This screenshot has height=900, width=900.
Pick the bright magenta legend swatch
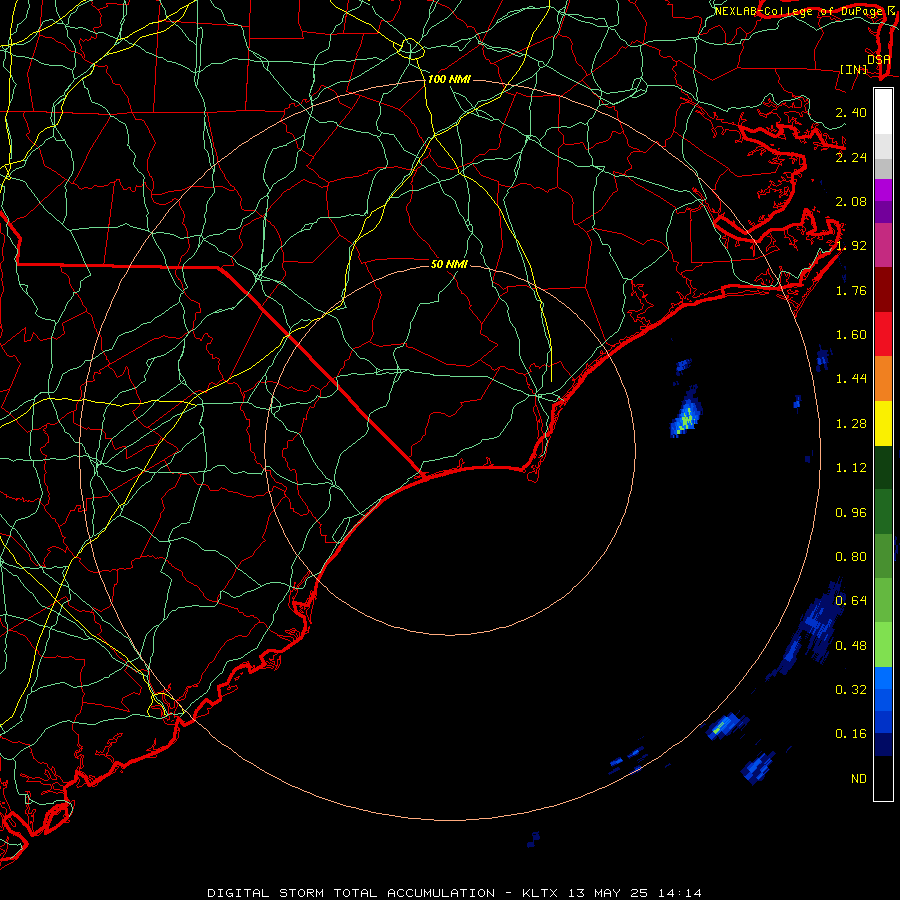point(883,190)
